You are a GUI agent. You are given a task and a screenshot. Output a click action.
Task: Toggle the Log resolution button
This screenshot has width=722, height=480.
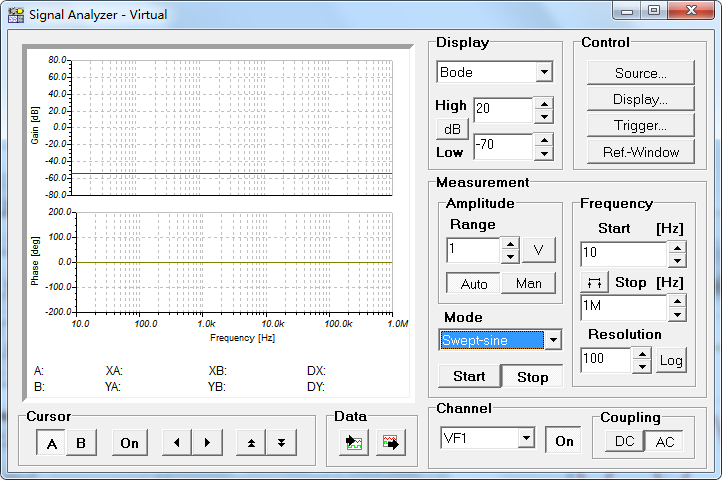[x=671, y=360]
